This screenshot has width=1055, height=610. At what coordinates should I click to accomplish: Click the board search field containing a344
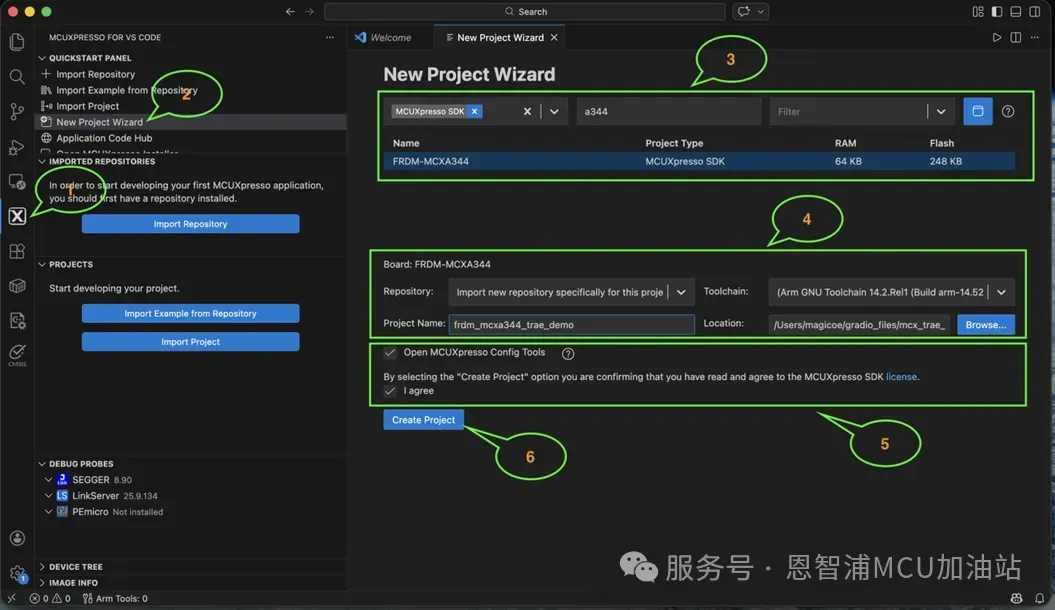669,112
